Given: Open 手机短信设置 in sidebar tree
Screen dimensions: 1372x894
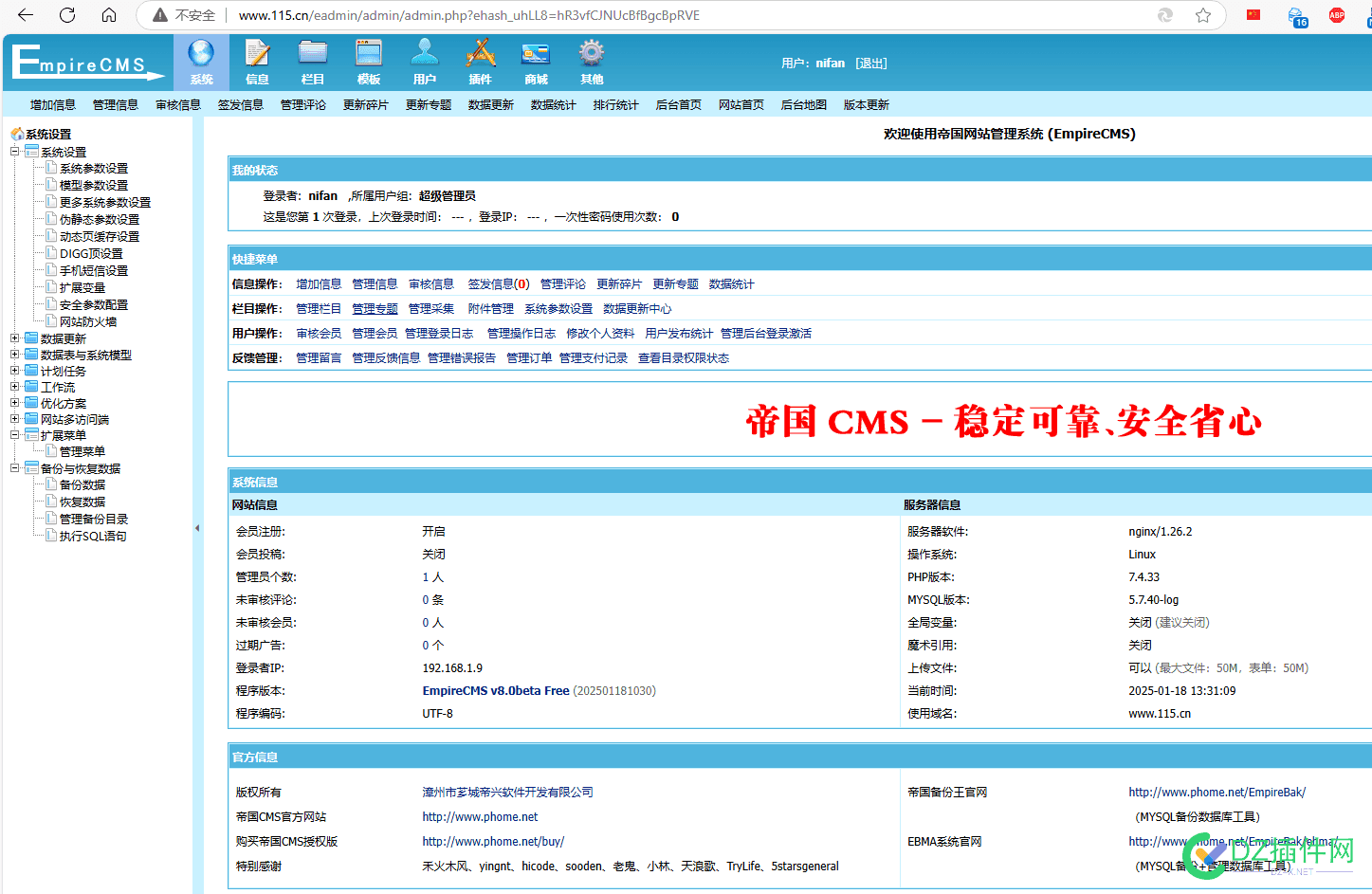Looking at the screenshot, I should tap(94, 271).
